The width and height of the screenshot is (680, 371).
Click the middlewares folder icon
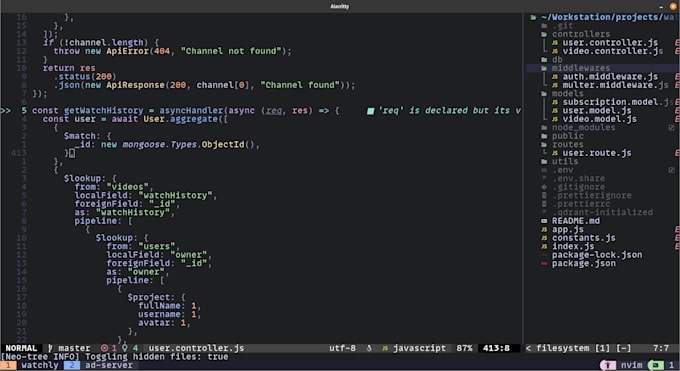pyautogui.click(x=544, y=68)
